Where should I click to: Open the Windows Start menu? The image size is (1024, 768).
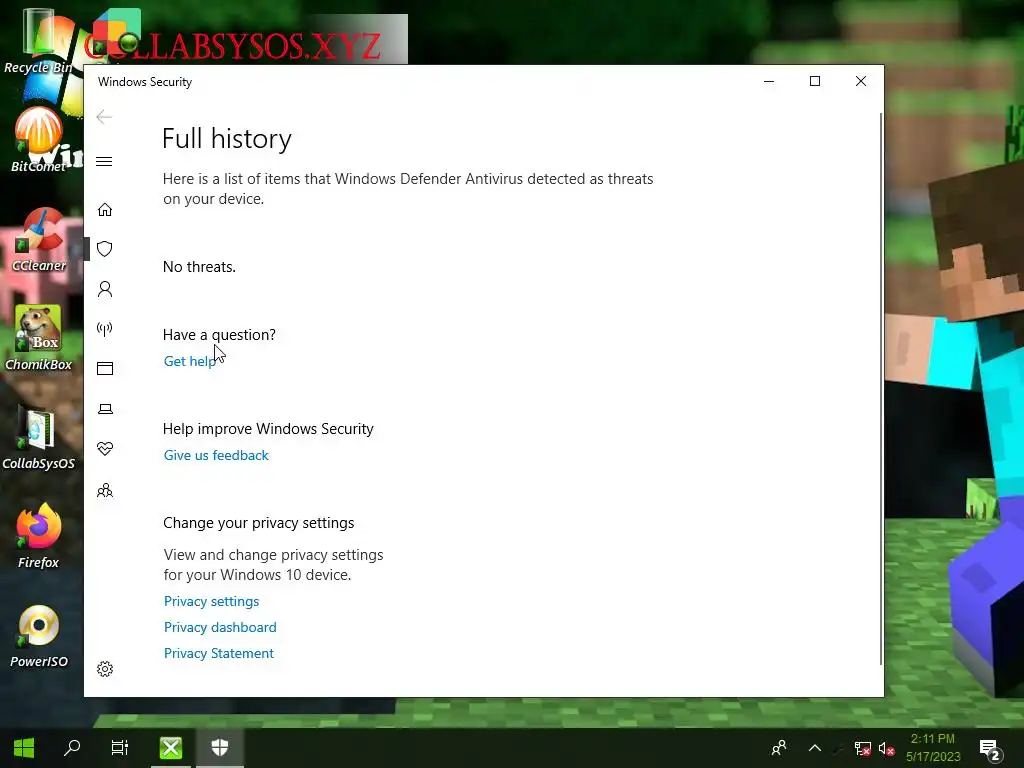24,748
